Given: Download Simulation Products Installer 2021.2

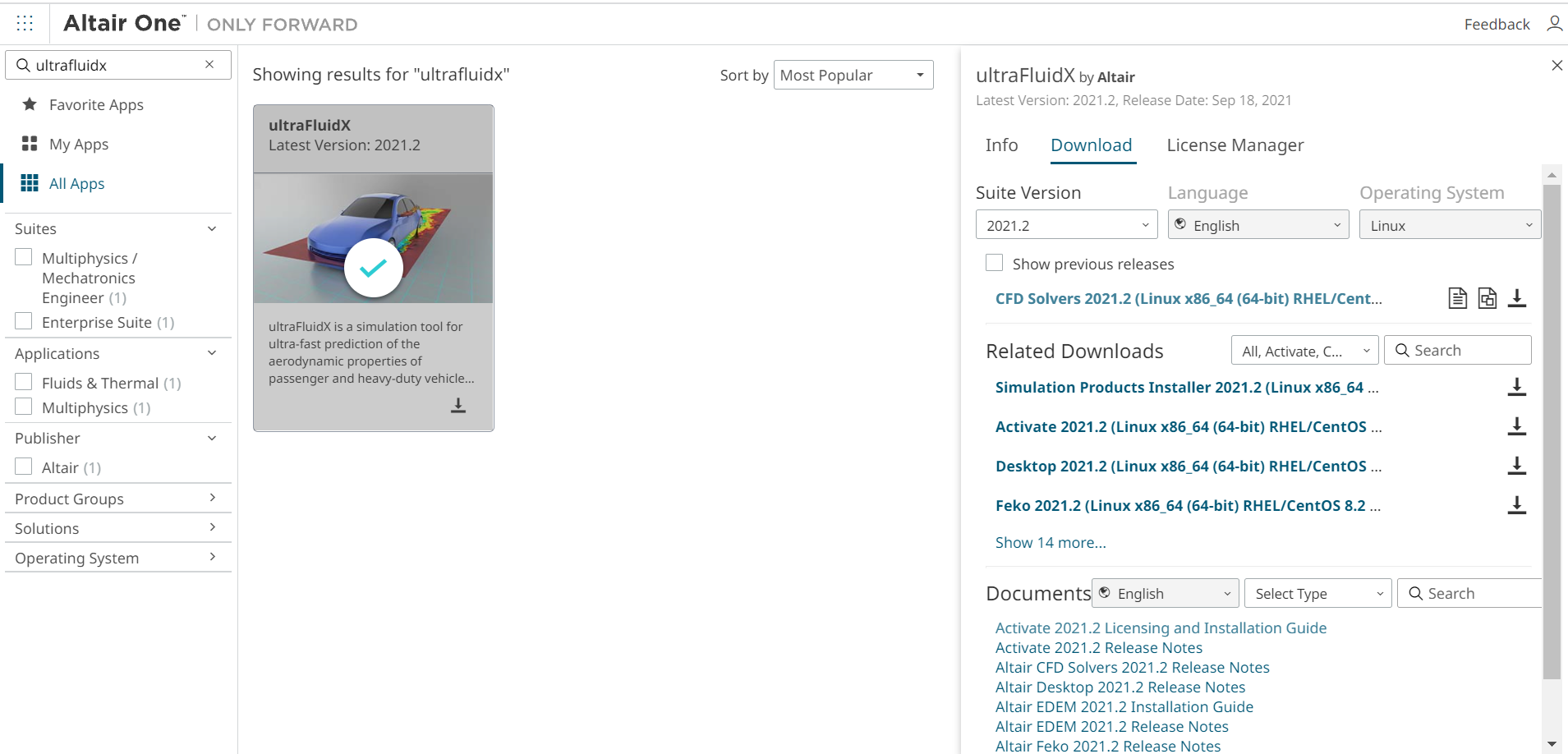Looking at the screenshot, I should pos(1517,387).
